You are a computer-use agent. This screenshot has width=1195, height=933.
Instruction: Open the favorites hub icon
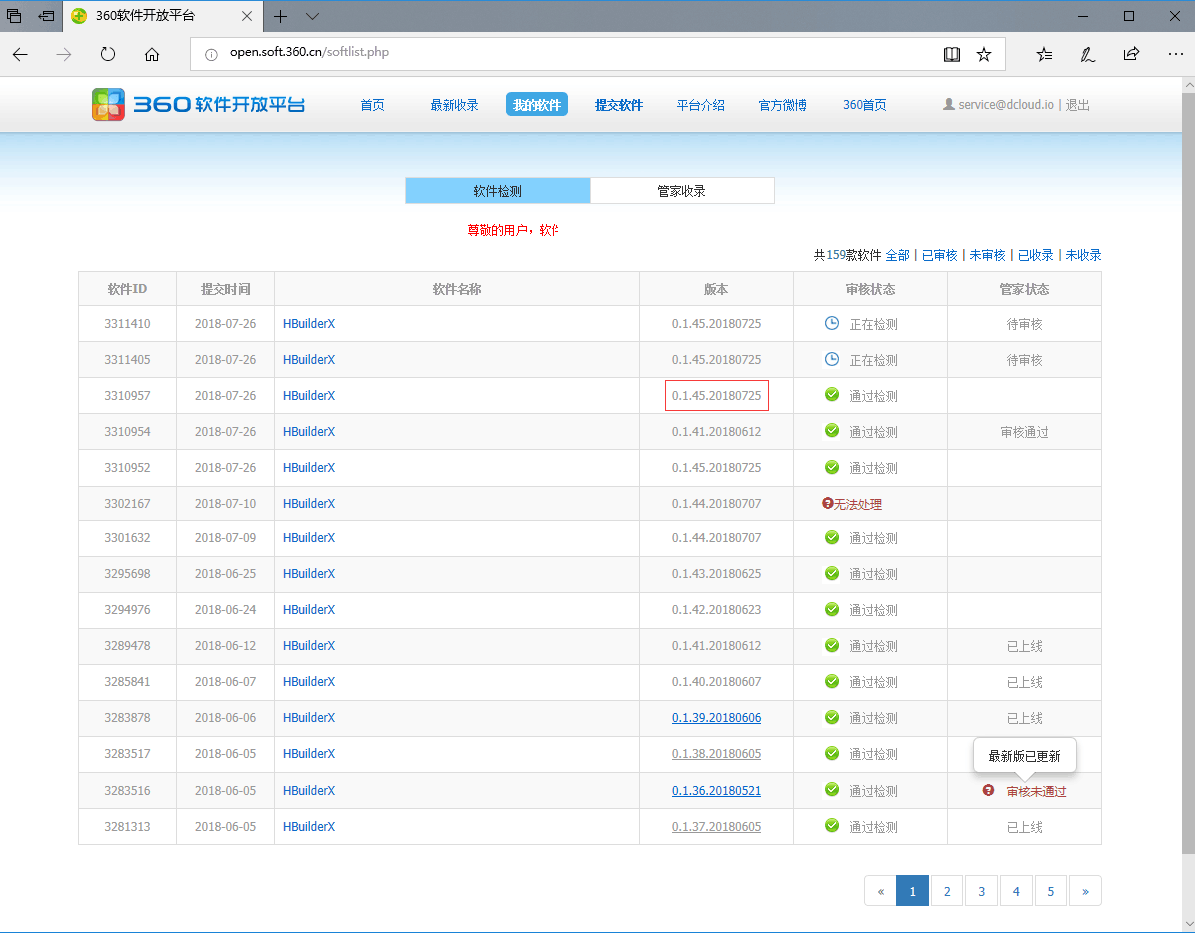(1044, 54)
